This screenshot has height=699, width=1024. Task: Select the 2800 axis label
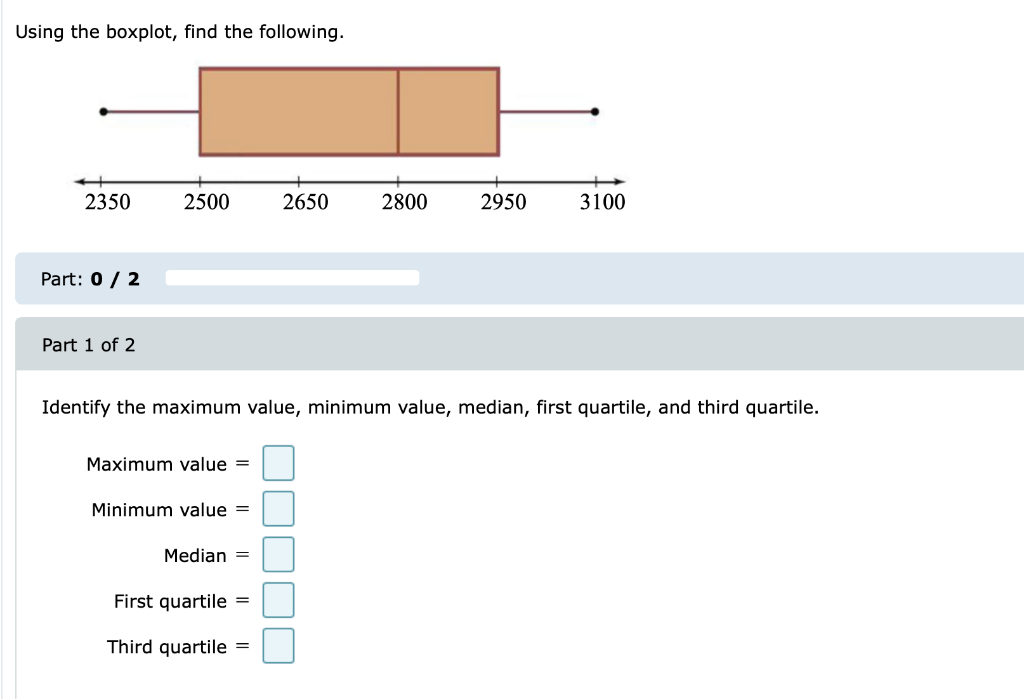coord(403,201)
